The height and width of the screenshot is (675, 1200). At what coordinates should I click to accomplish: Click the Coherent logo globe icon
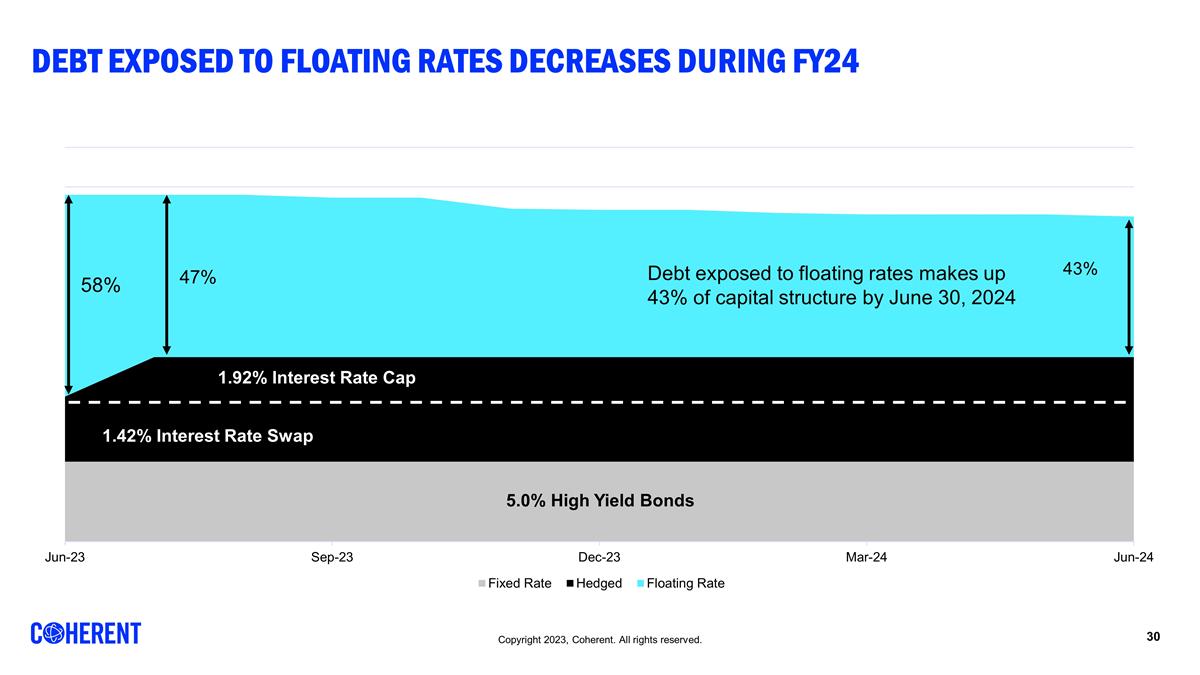tap(56, 633)
